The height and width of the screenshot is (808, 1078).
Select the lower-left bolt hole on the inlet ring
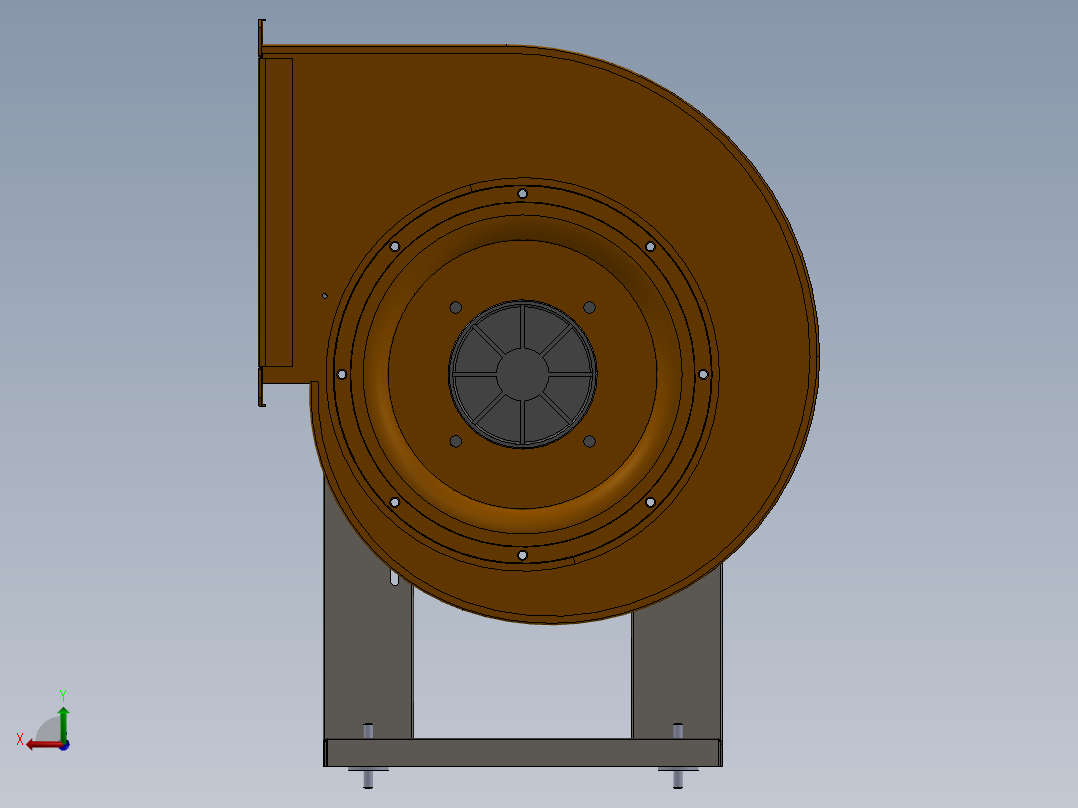click(x=395, y=502)
